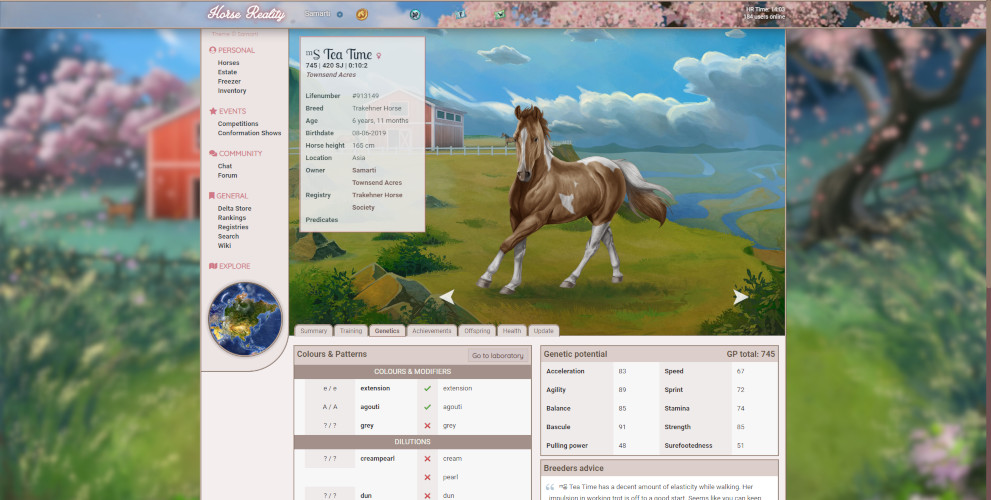Screen dimensions: 991x500
Task: Open the green envelope messages icon
Action: [x=500, y=14]
